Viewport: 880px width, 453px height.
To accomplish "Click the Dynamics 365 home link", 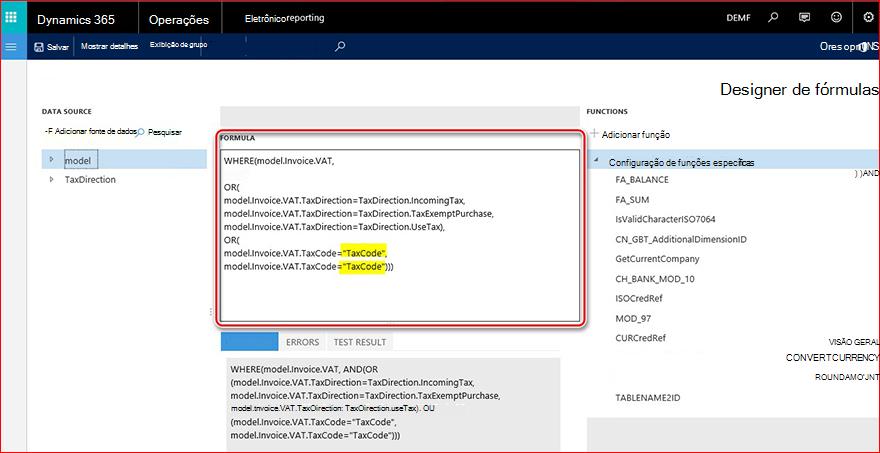I will (76, 20).
